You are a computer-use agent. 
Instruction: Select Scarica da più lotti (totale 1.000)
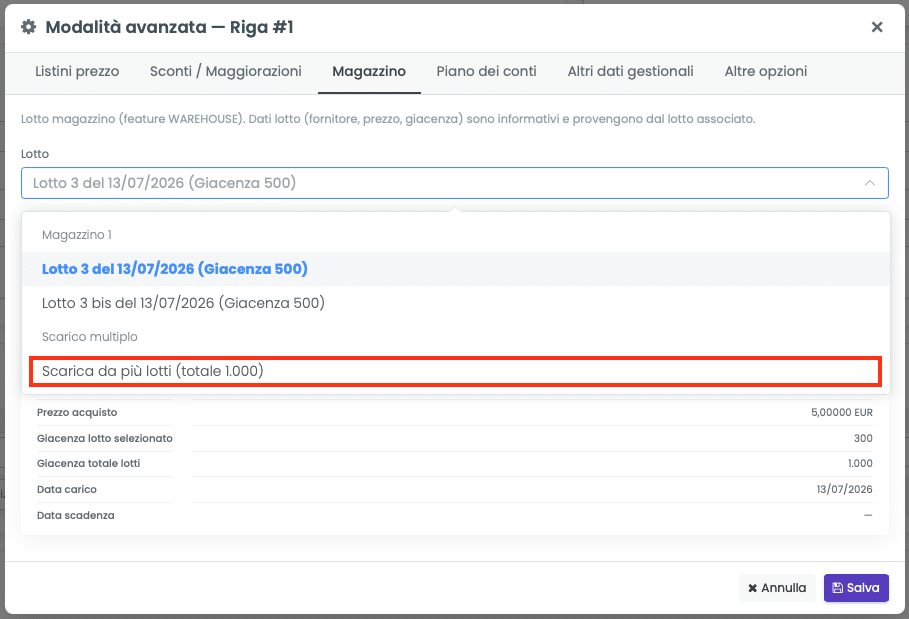456,371
